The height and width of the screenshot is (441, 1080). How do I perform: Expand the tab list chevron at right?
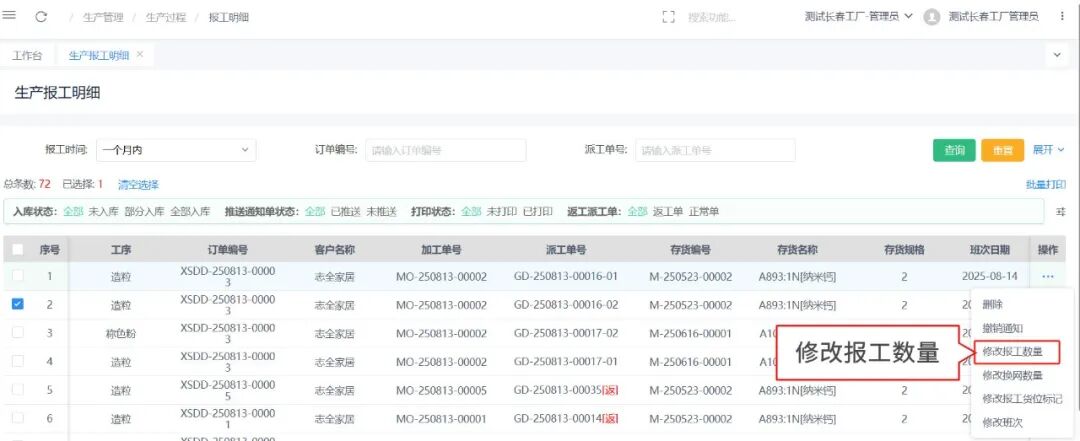(x=1058, y=55)
